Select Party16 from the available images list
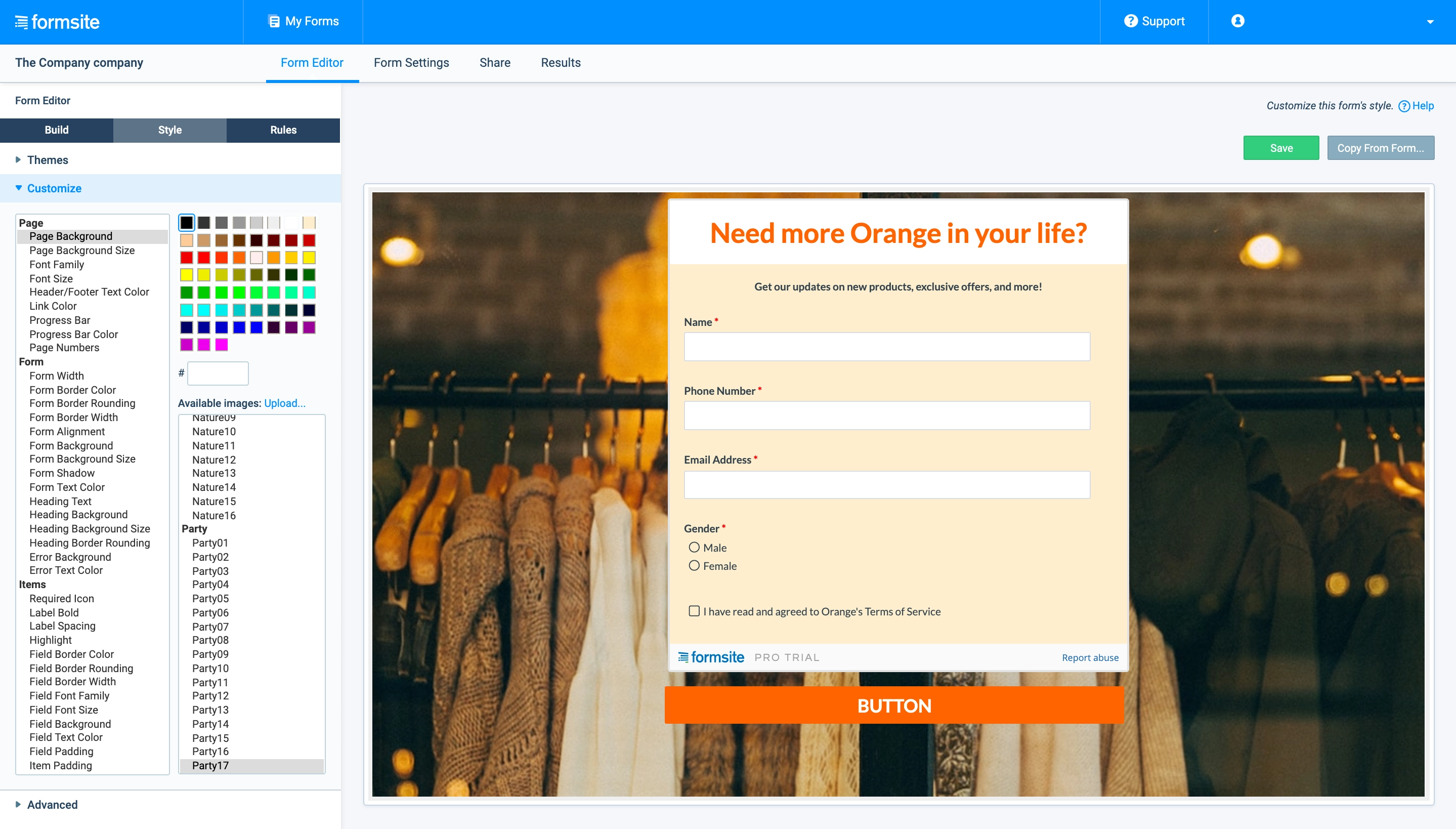The image size is (1456, 829). 210,752
